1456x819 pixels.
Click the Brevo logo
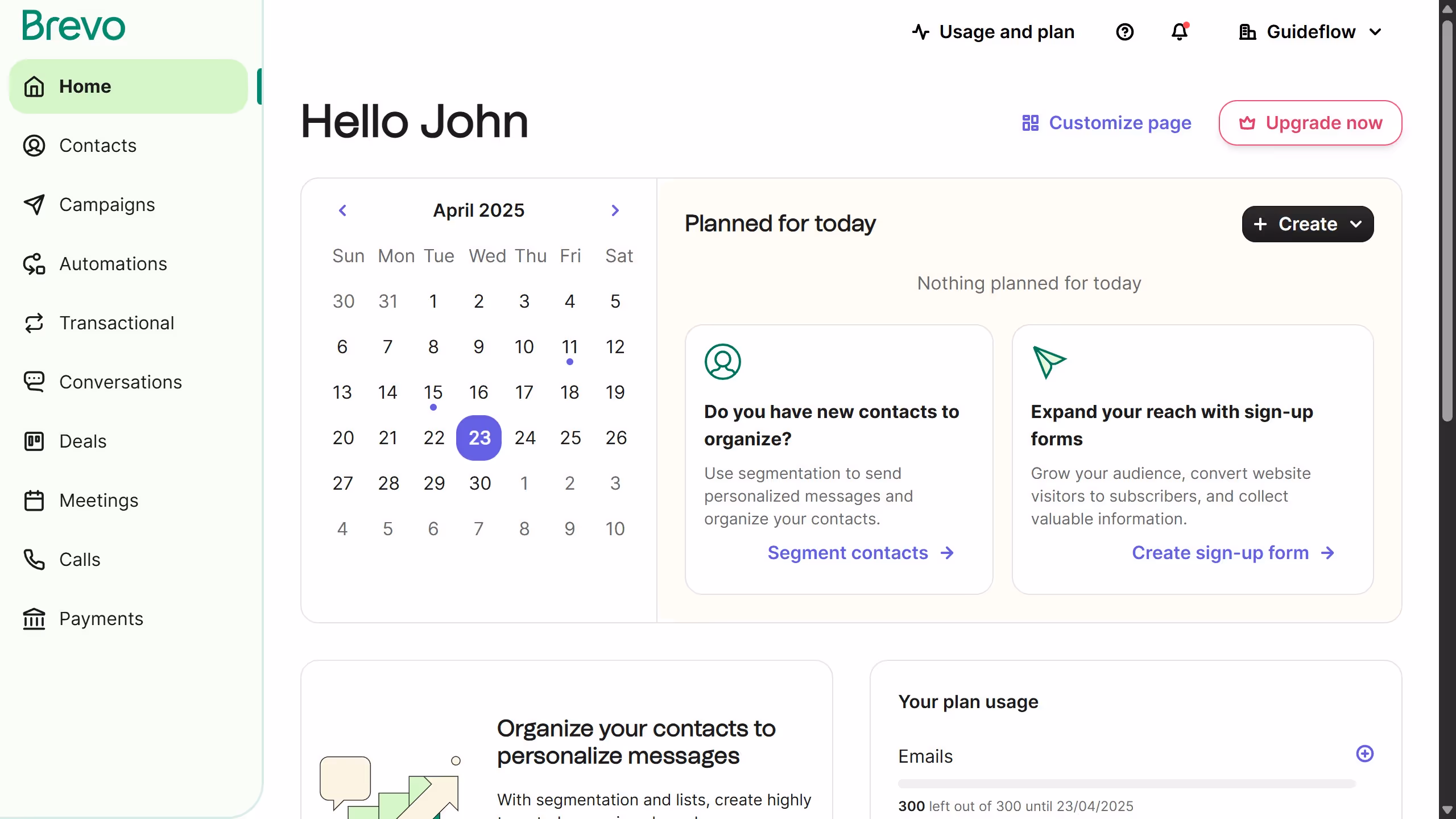73,25
